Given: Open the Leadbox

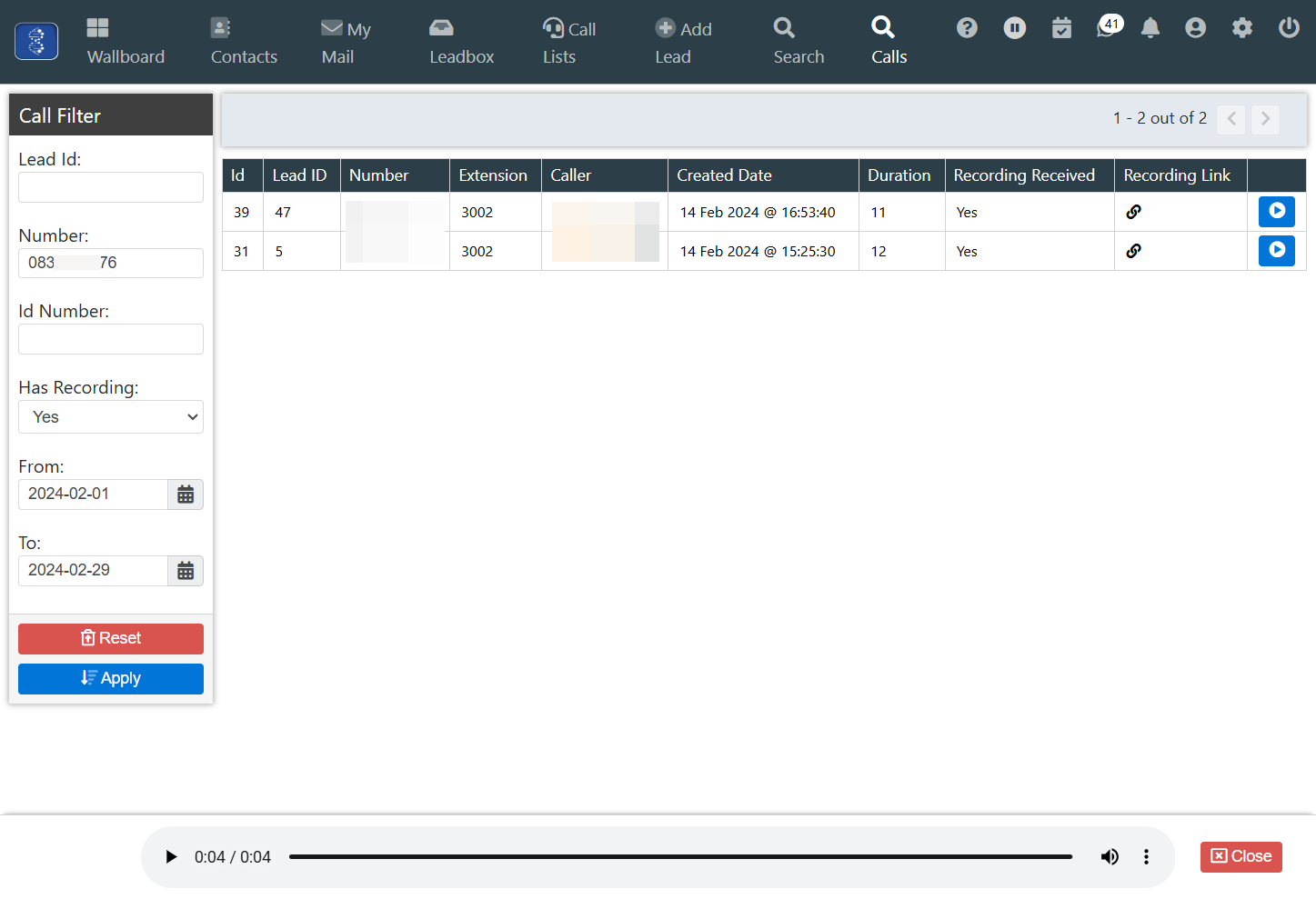Looking at the screenshot, I should [x=461, y=42].
